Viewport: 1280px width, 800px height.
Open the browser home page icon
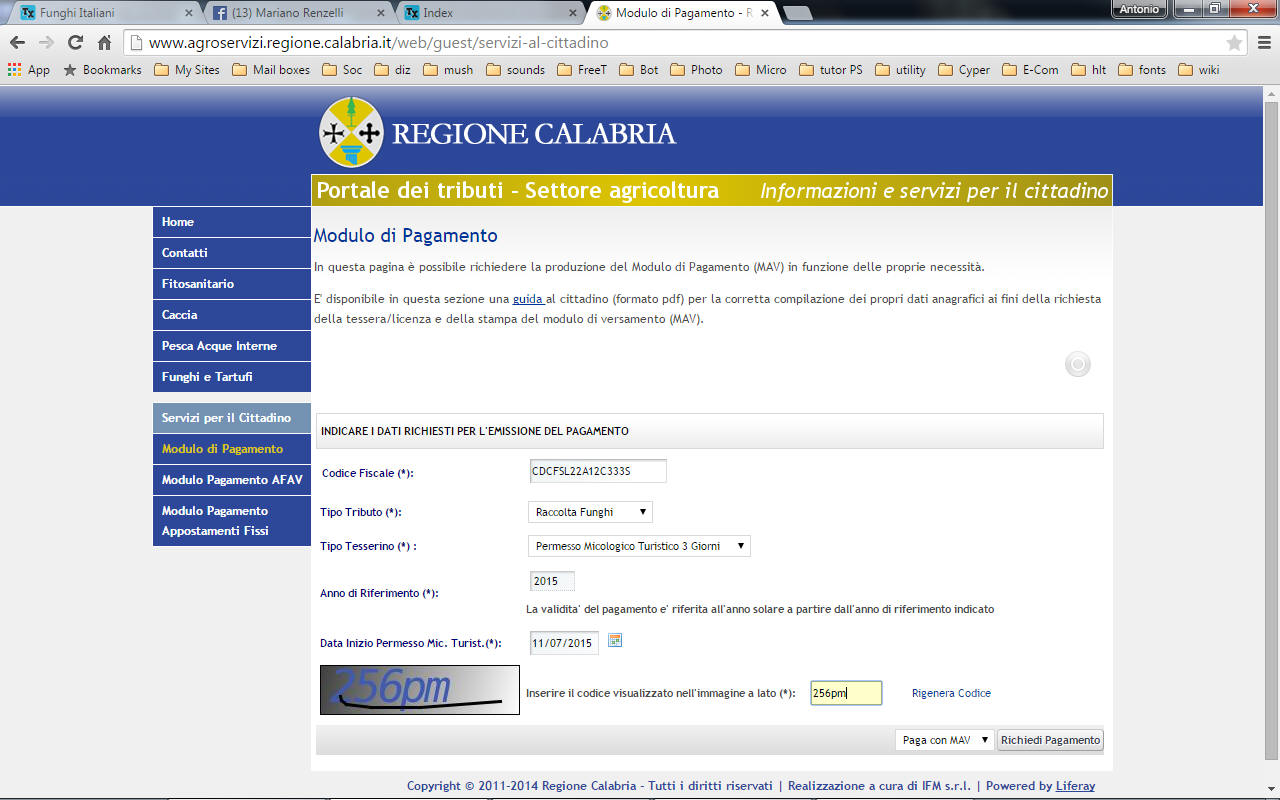coord(104,43)
